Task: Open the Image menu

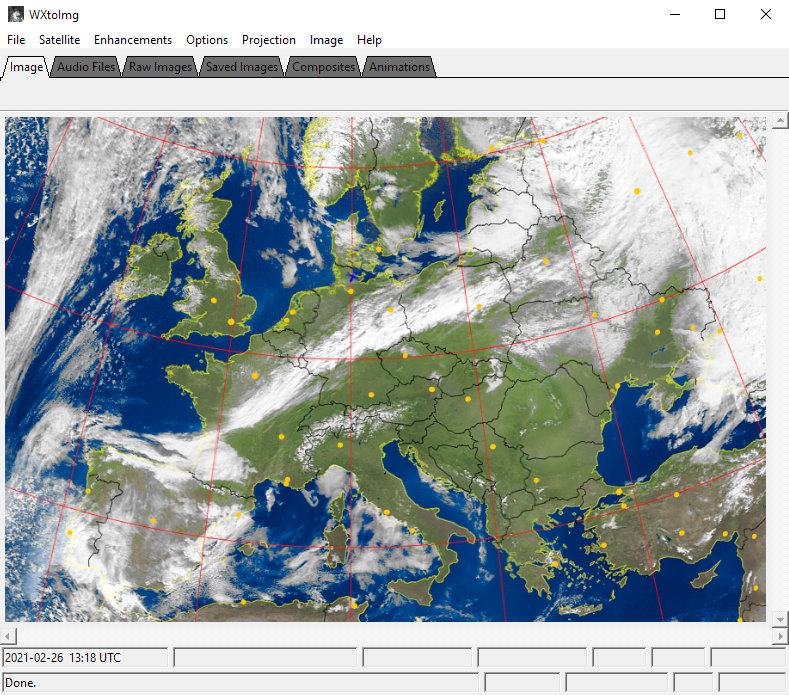Action: 326,40
